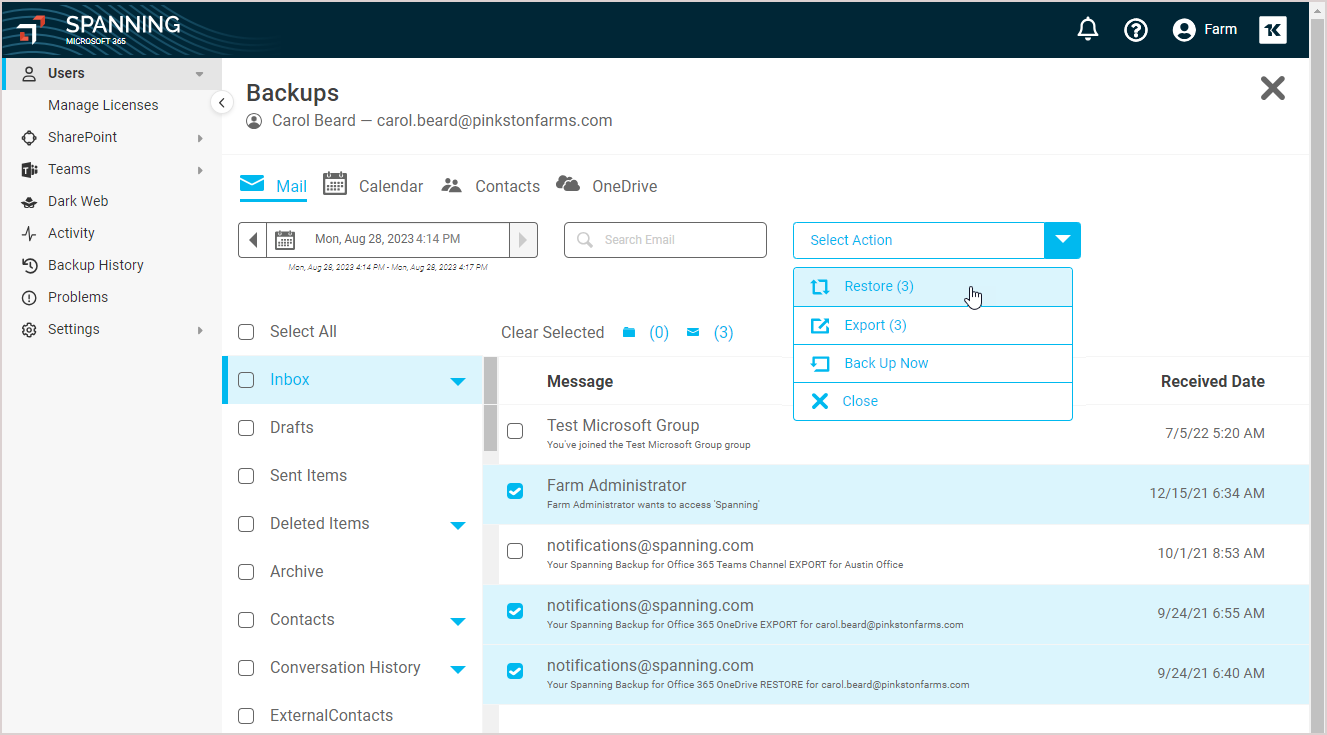The width and height of the screenshot is (1327, 735).
Task: Choose Export (3) from action menu
Action: pyautogui.click(x=933, y=325)
